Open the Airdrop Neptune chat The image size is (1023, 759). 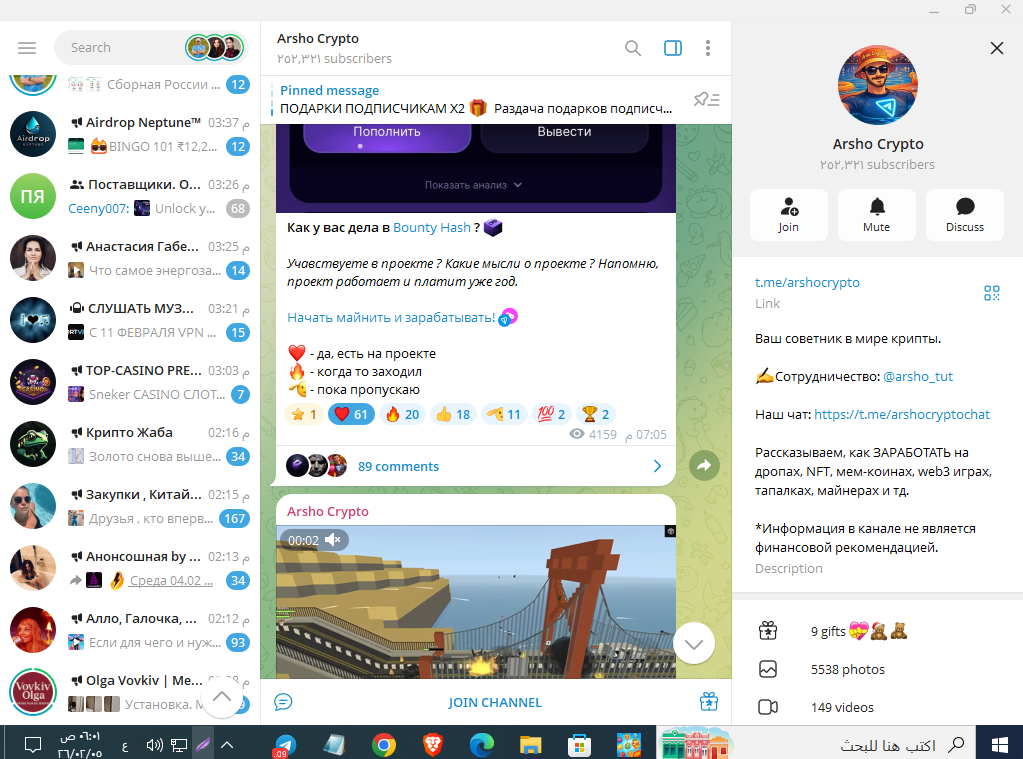tap(130, 134)
